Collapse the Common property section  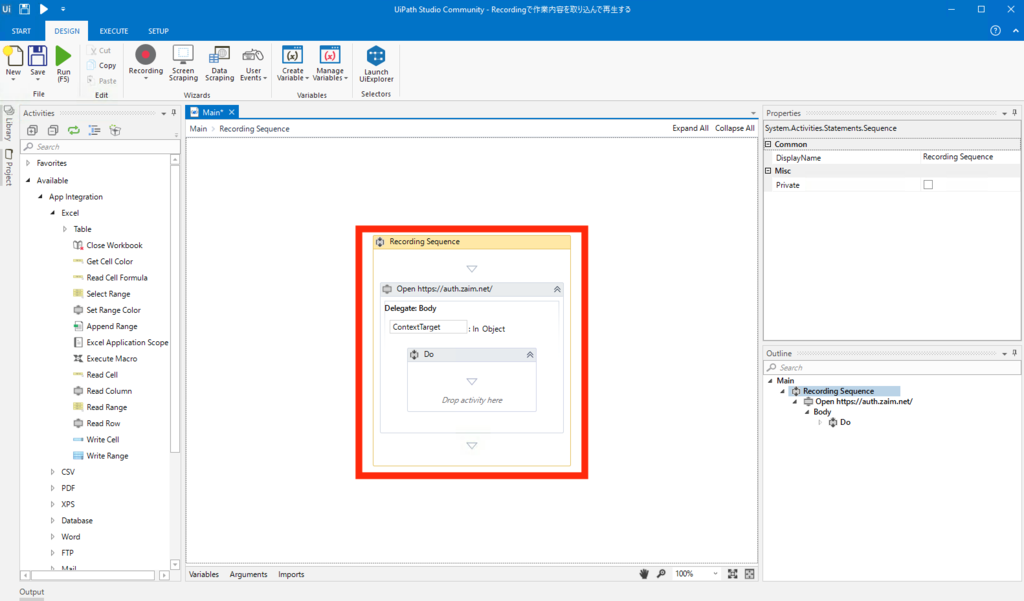click(x=769, y=144)
